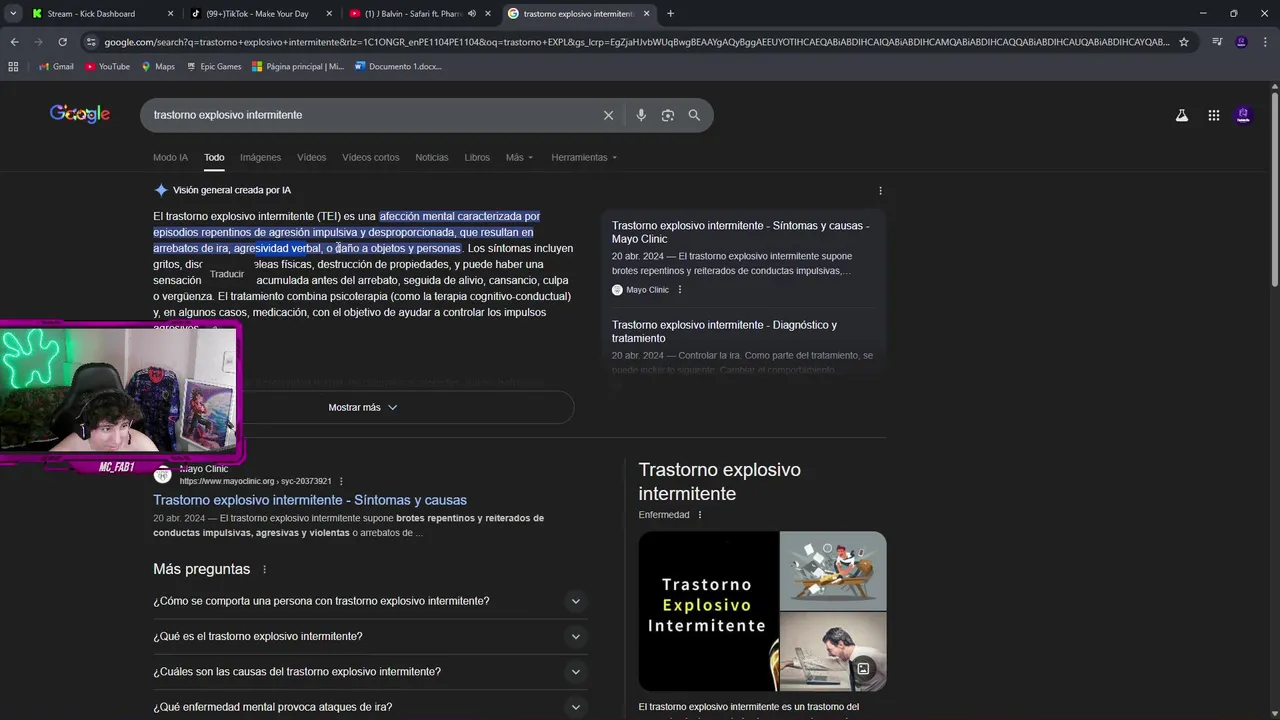Open Maps bookmark
The image size is (1280, 720).
[158, 66]
